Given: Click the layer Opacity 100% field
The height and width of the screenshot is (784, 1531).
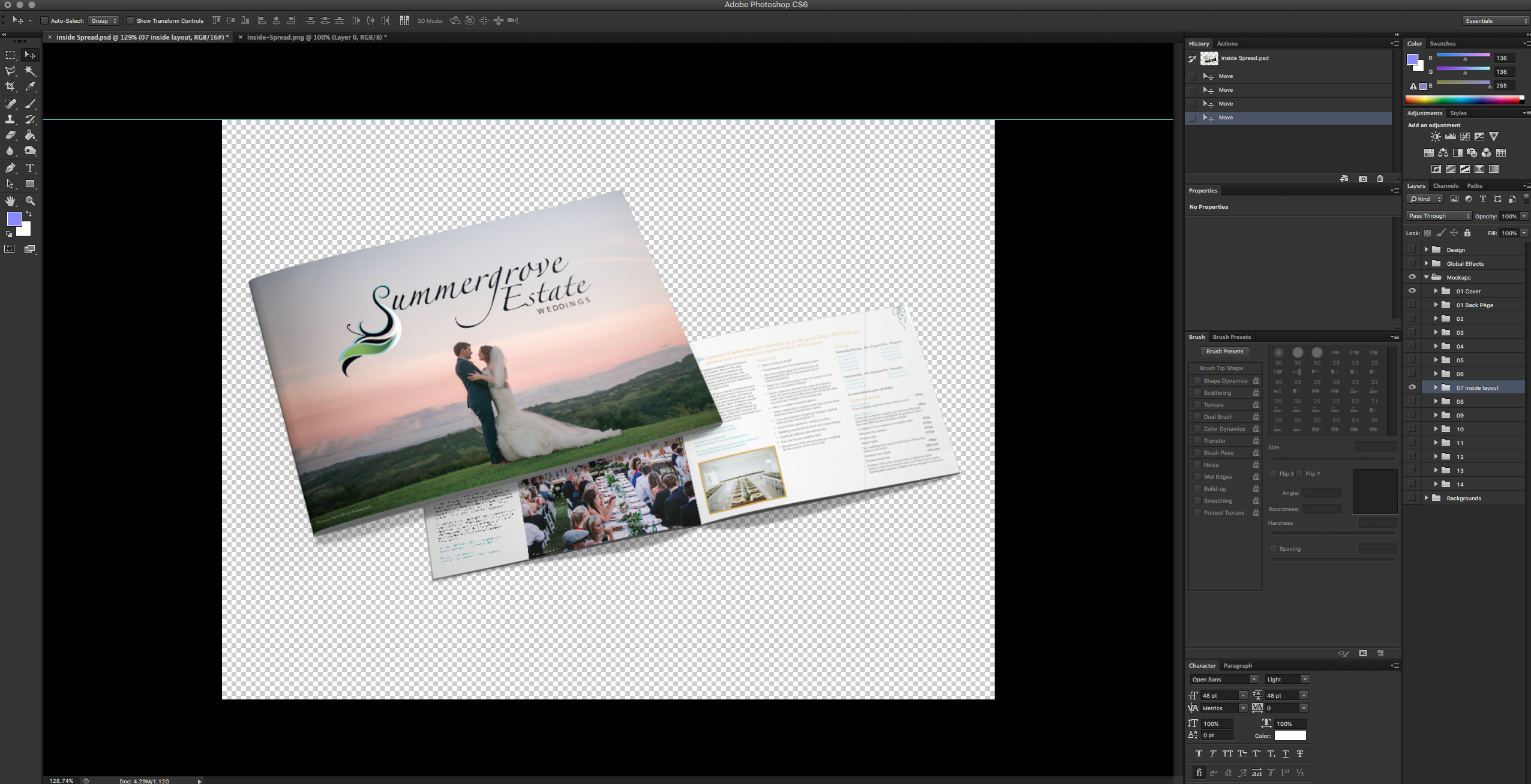Looking at the screenshot, I should 1509,216.
